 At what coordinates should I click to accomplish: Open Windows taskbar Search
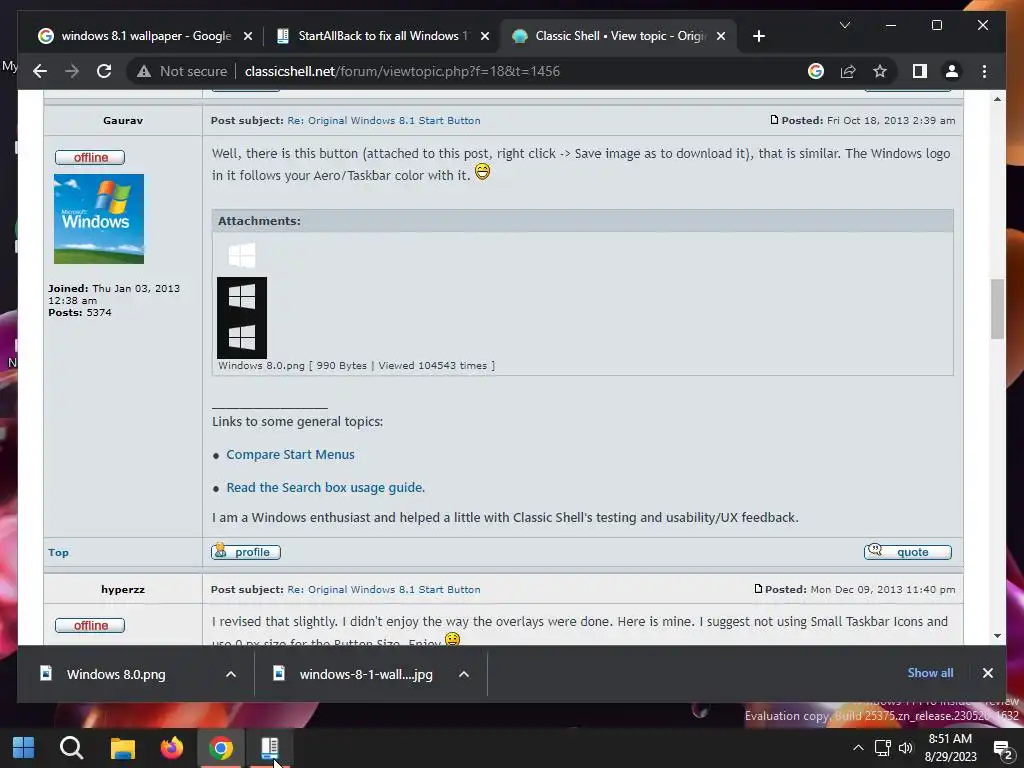tap(72, 748)
